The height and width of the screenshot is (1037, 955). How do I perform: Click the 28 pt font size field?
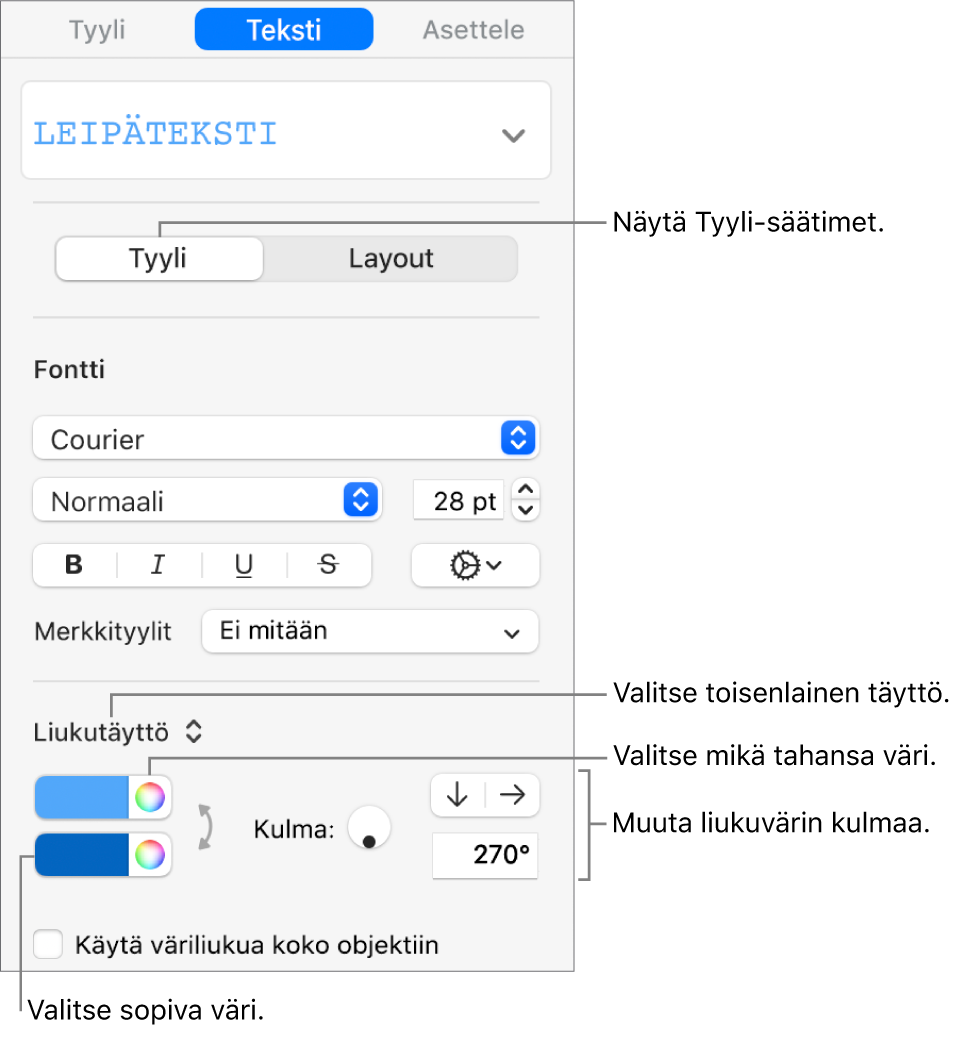[458, 500]
